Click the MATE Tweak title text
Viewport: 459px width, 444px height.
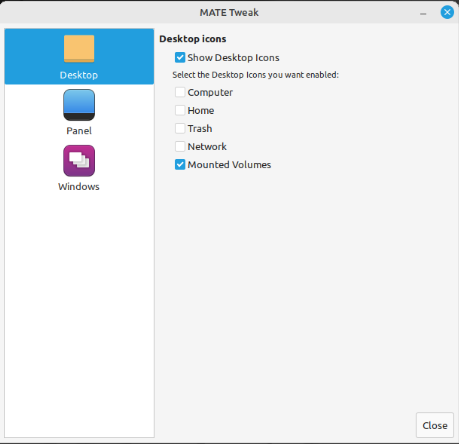[229, 13]
